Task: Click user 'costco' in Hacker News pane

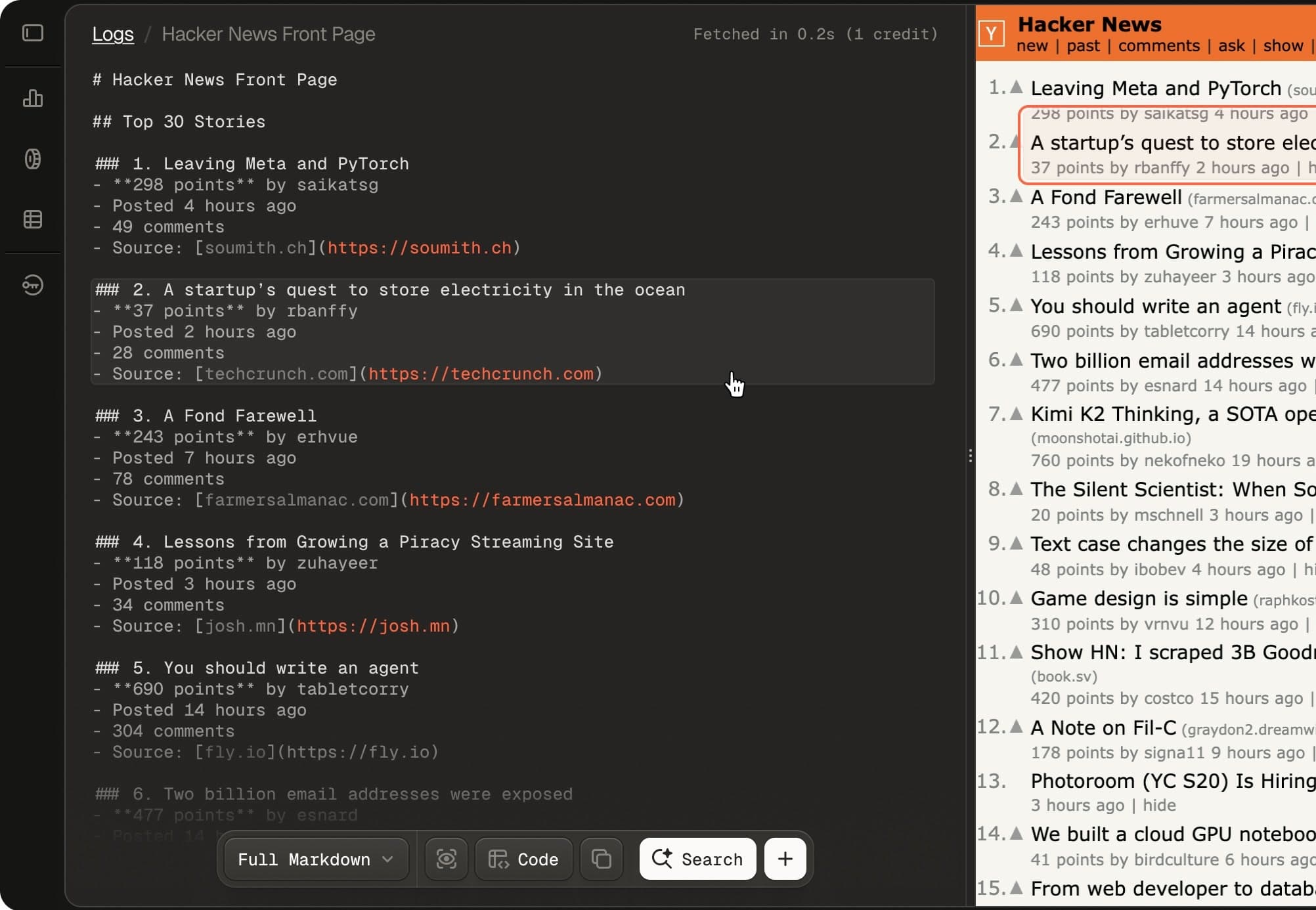Action: click(x=1168, y=699)
